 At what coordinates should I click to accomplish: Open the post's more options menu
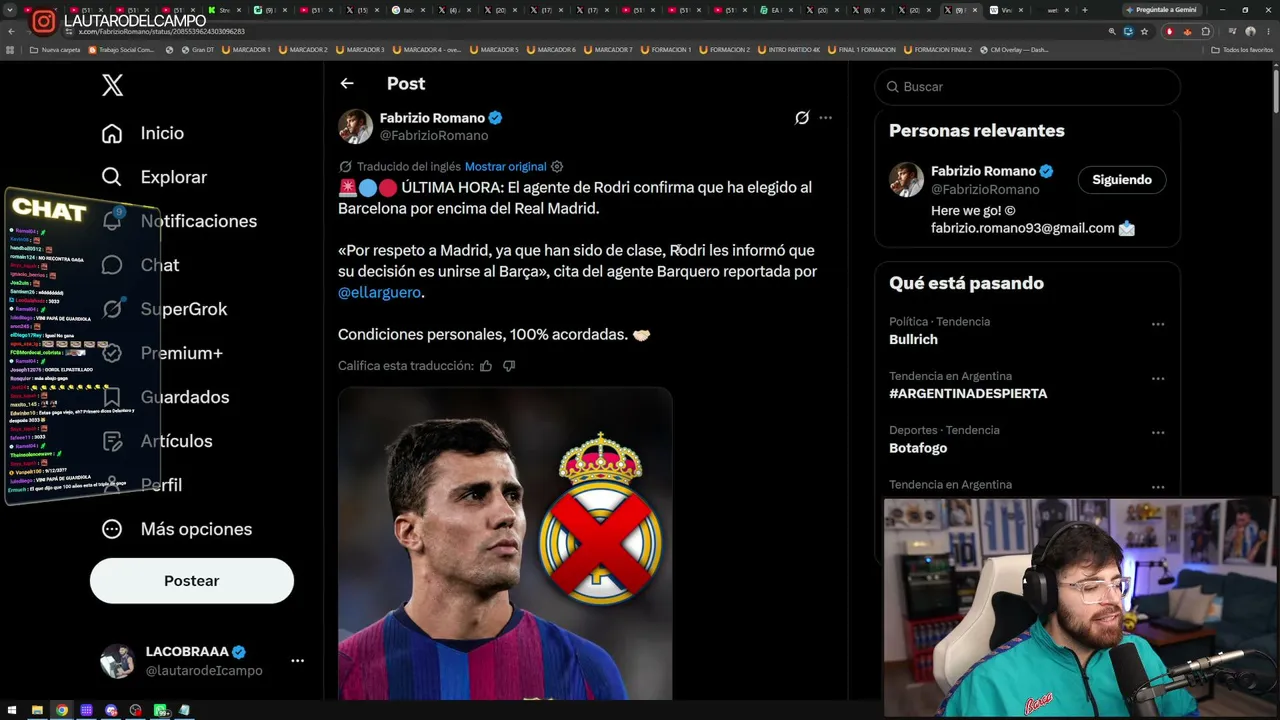tap(825, 118)
